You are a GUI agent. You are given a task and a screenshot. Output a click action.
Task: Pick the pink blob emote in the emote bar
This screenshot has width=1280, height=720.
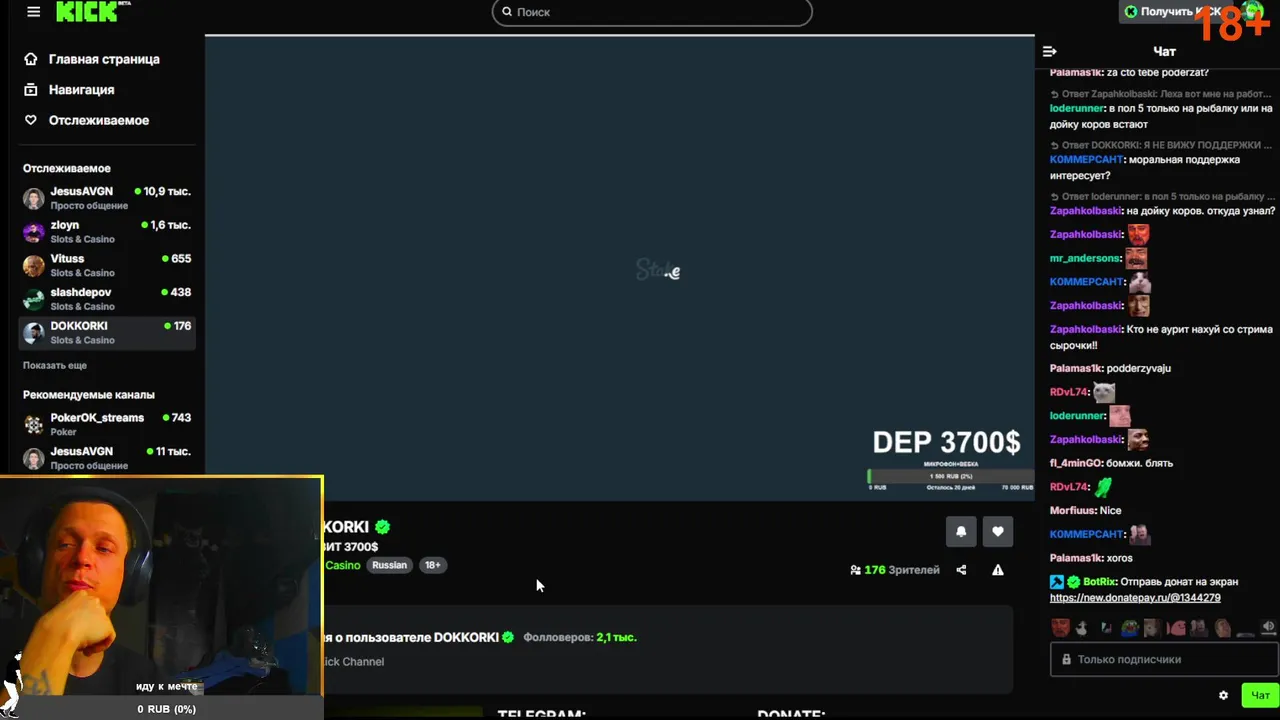click(x=1176, y=628)
